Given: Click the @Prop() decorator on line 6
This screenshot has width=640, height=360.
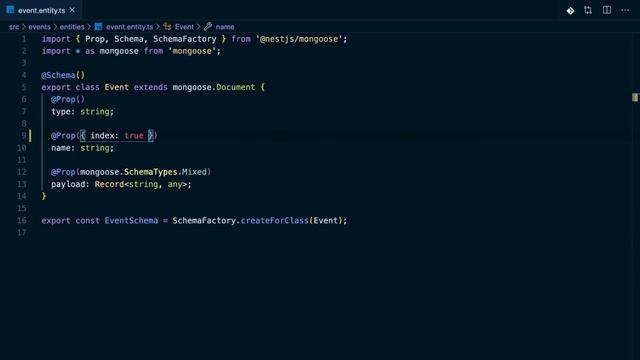Looking at the screenshot, I should tap(68, 99).
